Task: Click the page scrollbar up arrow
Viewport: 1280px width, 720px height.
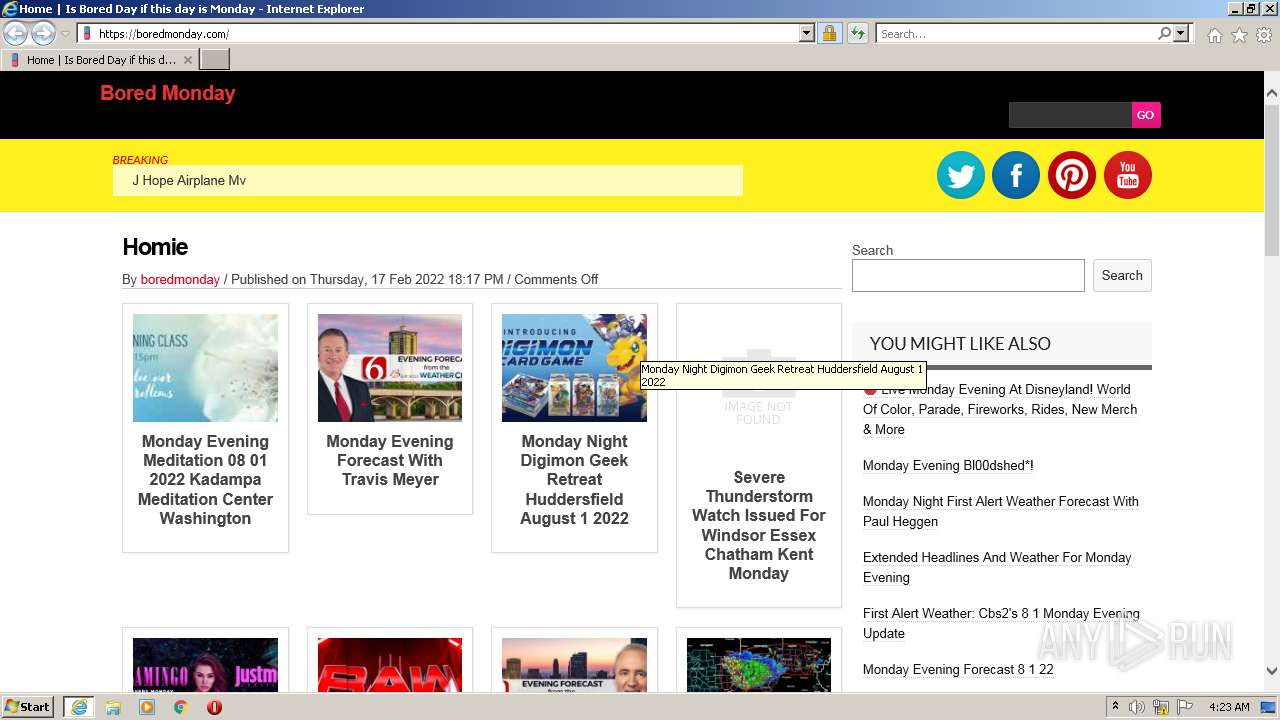Action: [1272, 93]
